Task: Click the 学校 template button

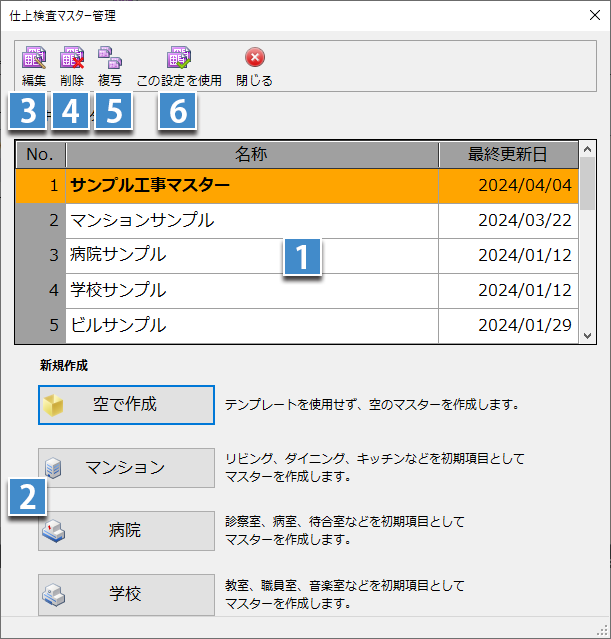Action: click(x=126, y=595)
